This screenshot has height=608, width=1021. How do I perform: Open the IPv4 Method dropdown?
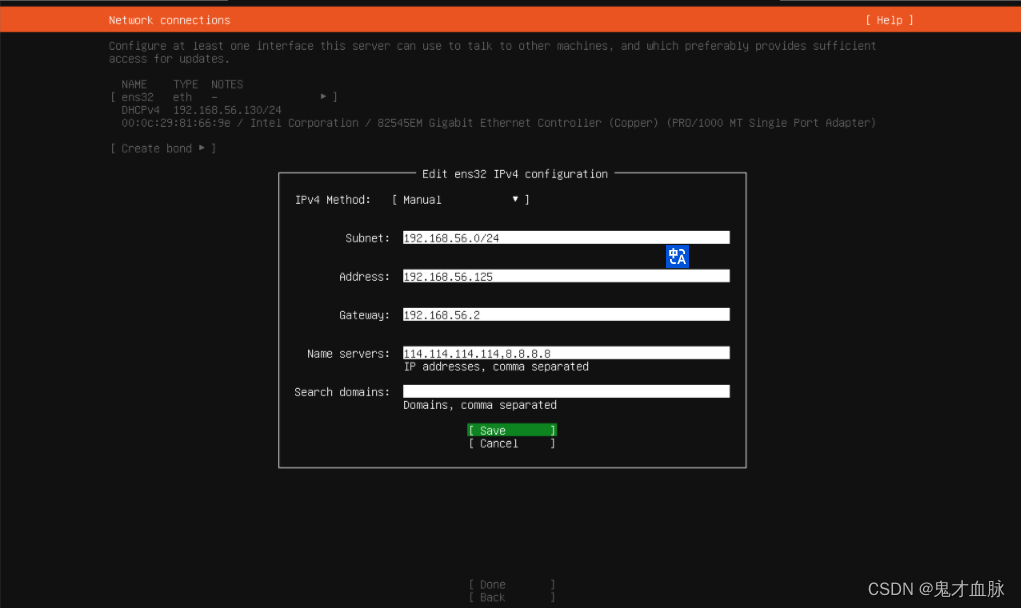pos(458,199)
